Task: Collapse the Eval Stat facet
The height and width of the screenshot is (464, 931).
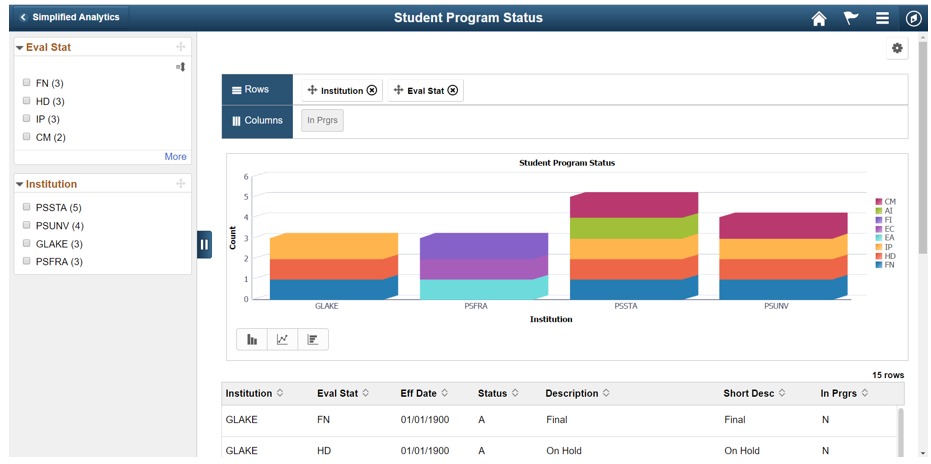Action: [x=20, y=48]
